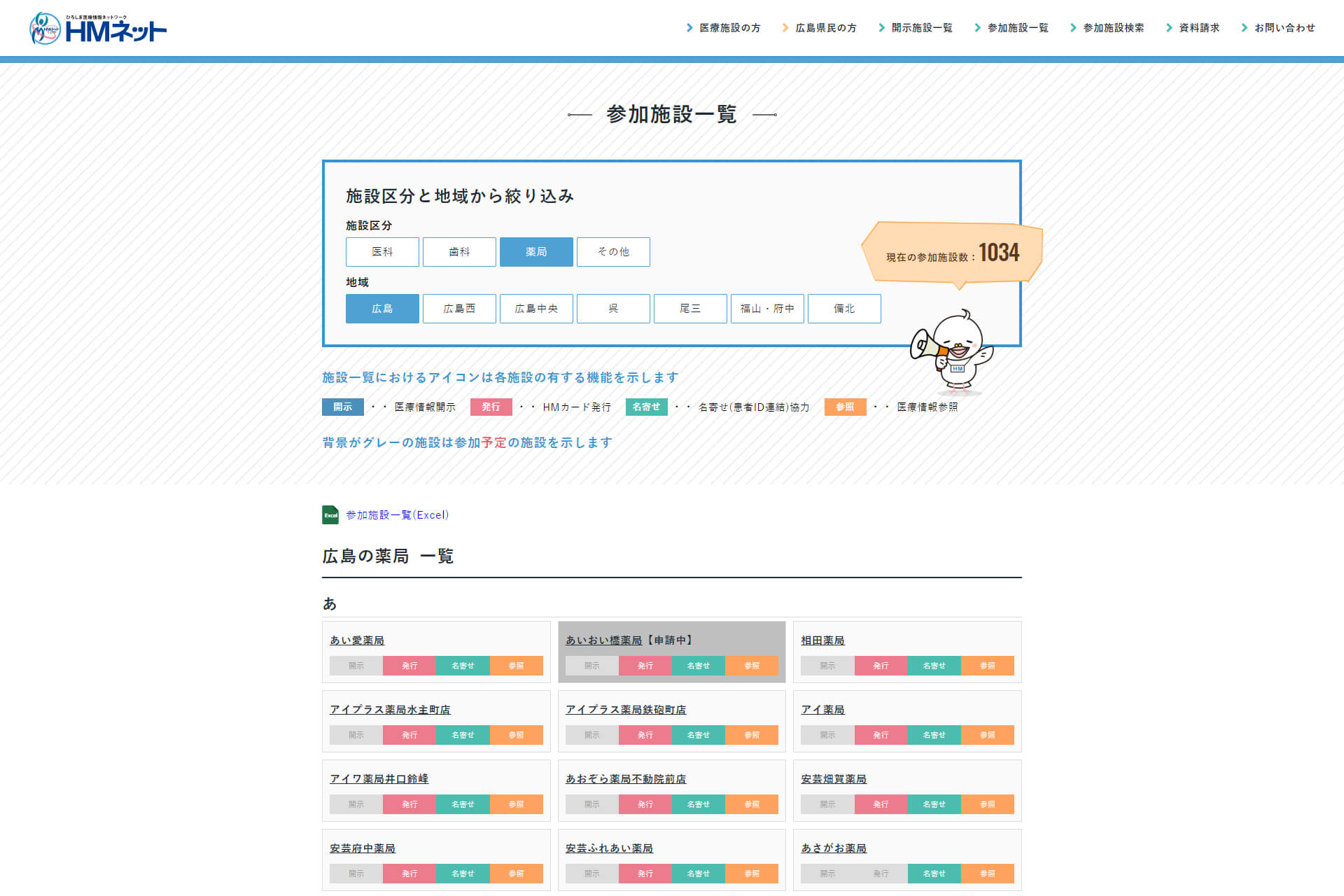Click the 備北 region filter button
The image size is (1344, 896).
[843, 308]
